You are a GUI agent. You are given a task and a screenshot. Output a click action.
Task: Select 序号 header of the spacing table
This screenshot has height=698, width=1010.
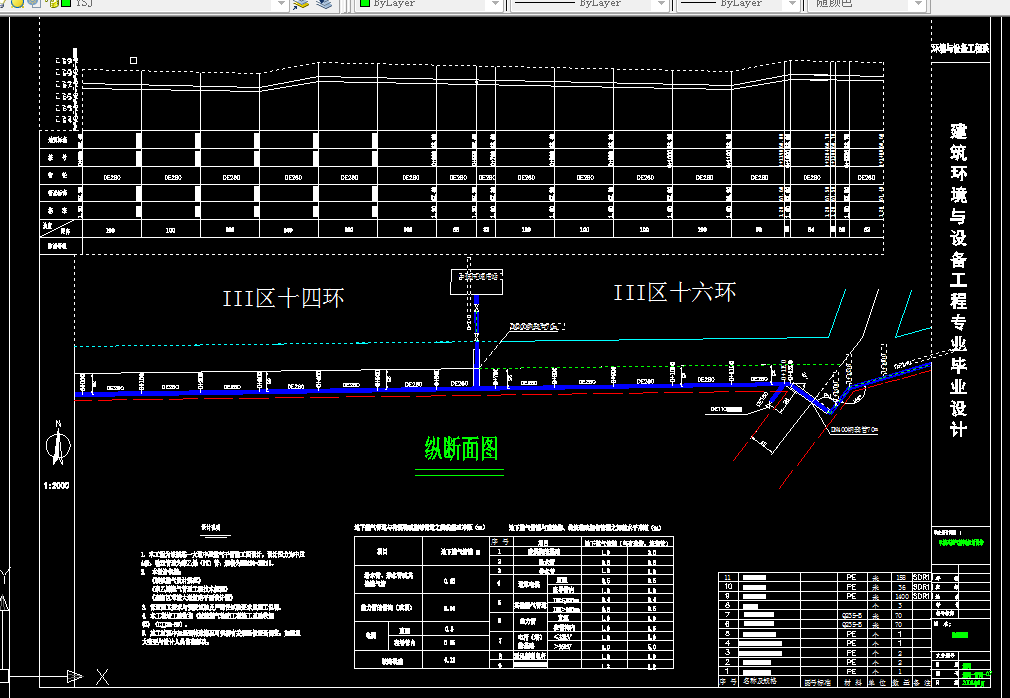point(499,542)
